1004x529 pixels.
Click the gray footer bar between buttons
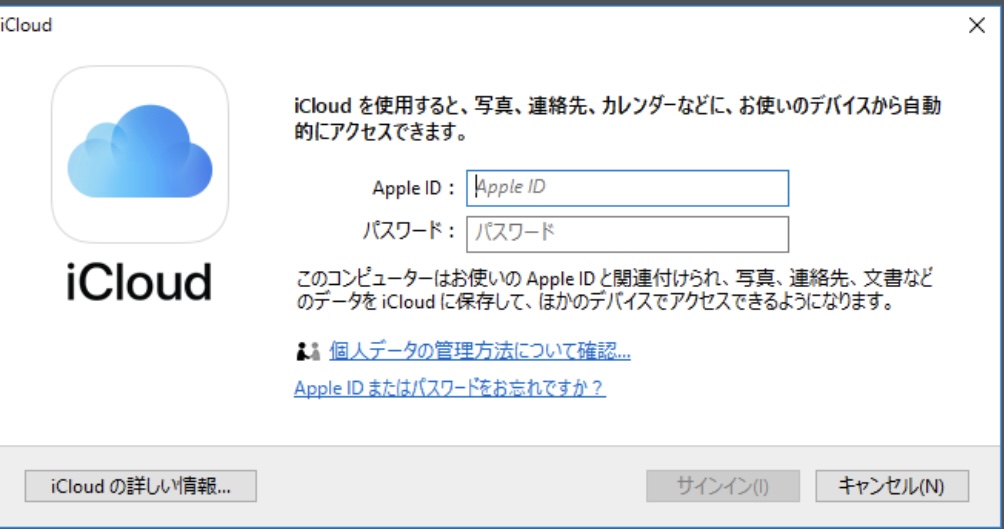click(451, 486)
